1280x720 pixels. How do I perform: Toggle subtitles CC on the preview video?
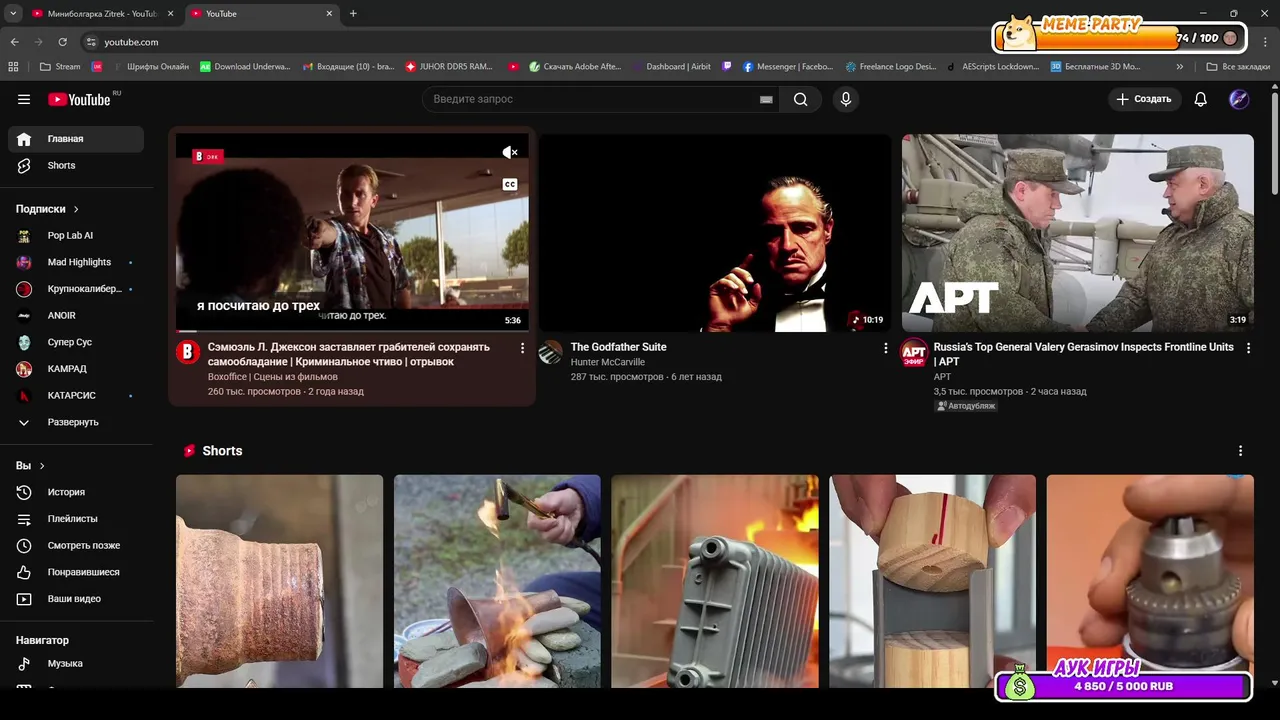[x=510, y=184]
